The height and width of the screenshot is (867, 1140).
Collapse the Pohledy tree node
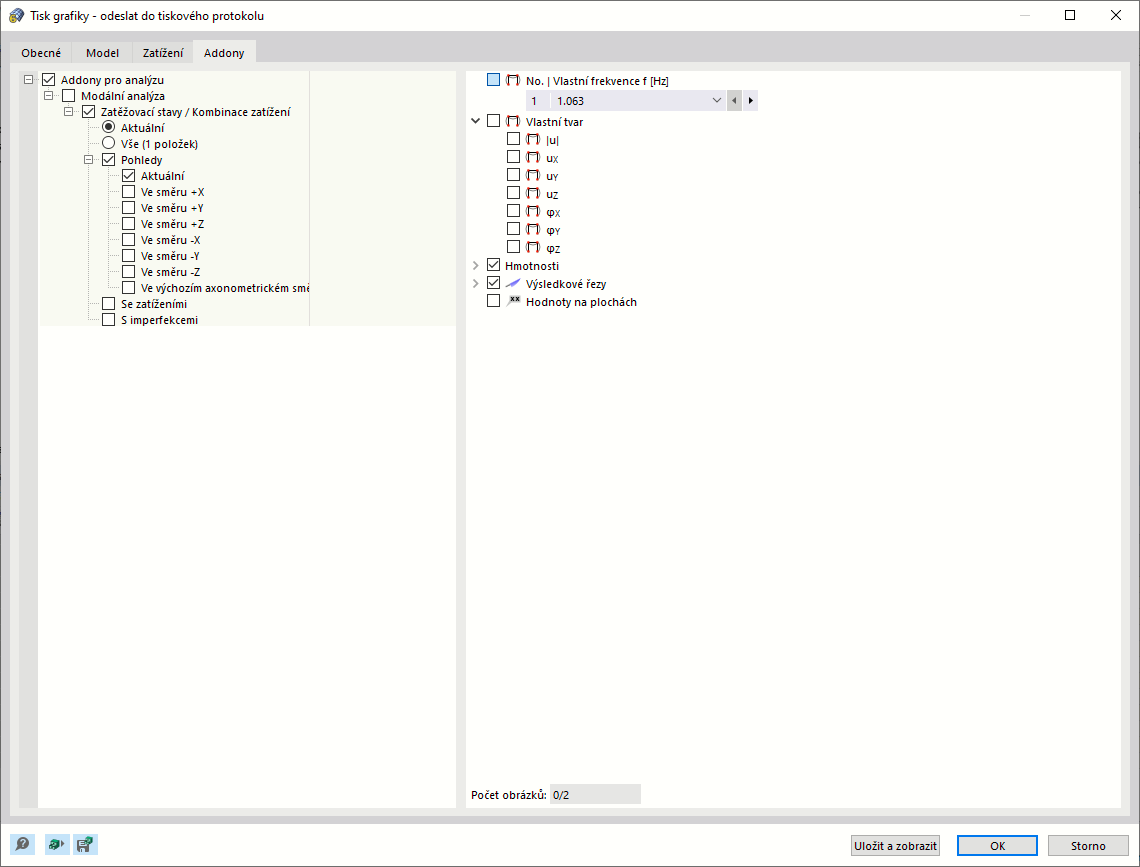point(89,159)
